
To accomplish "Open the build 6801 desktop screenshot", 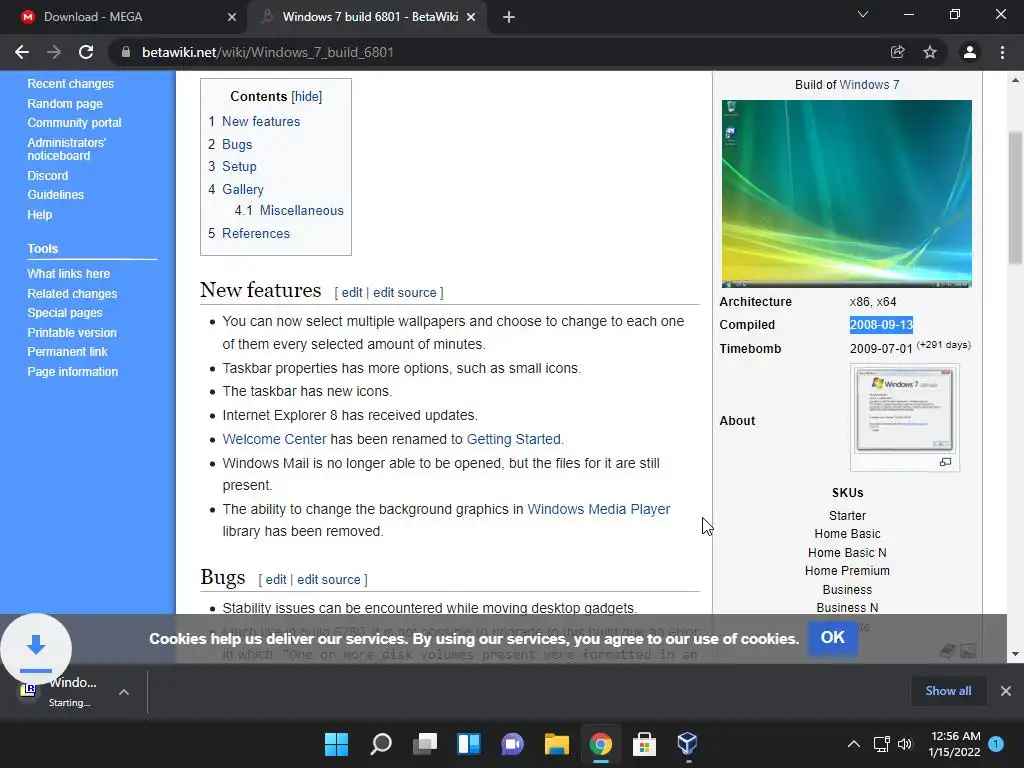I will pyautogui.click(x=846, y=193).
